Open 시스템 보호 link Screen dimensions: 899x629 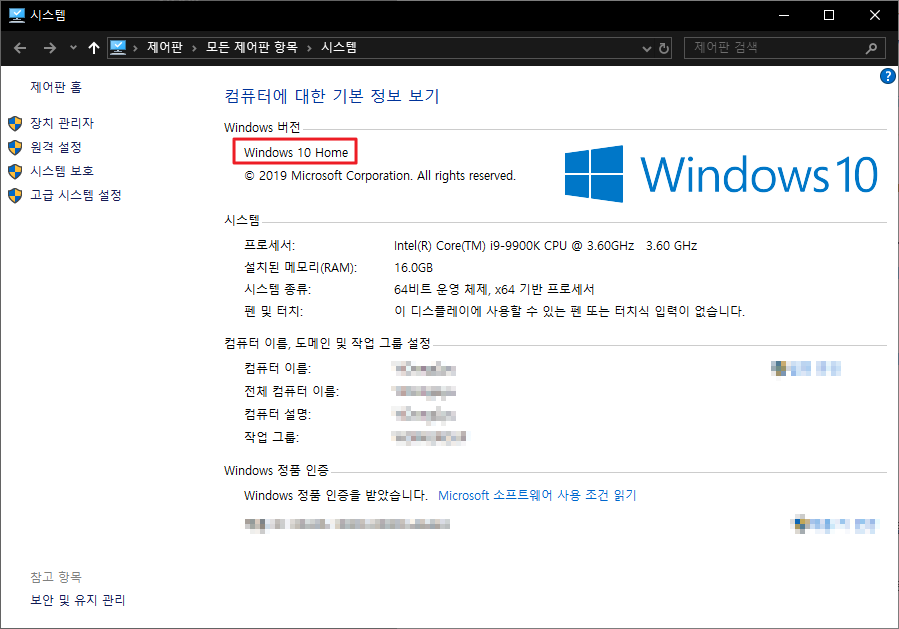(x=62, y=171)
